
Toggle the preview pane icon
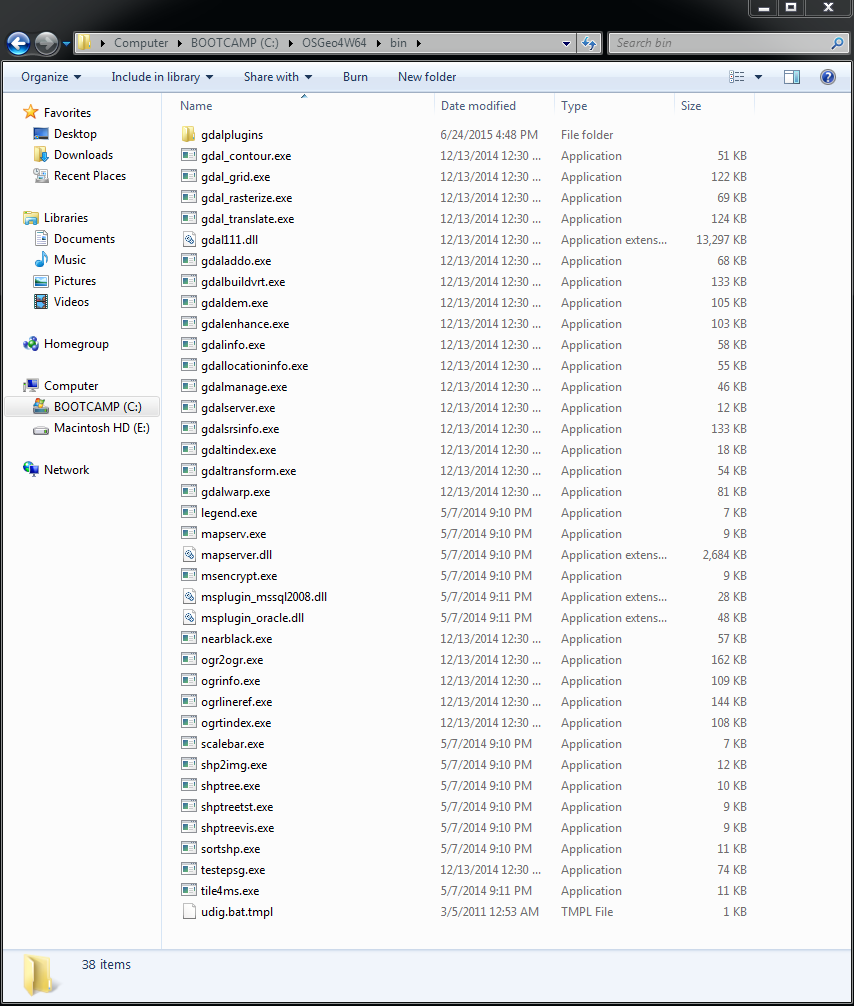point(792,77)
